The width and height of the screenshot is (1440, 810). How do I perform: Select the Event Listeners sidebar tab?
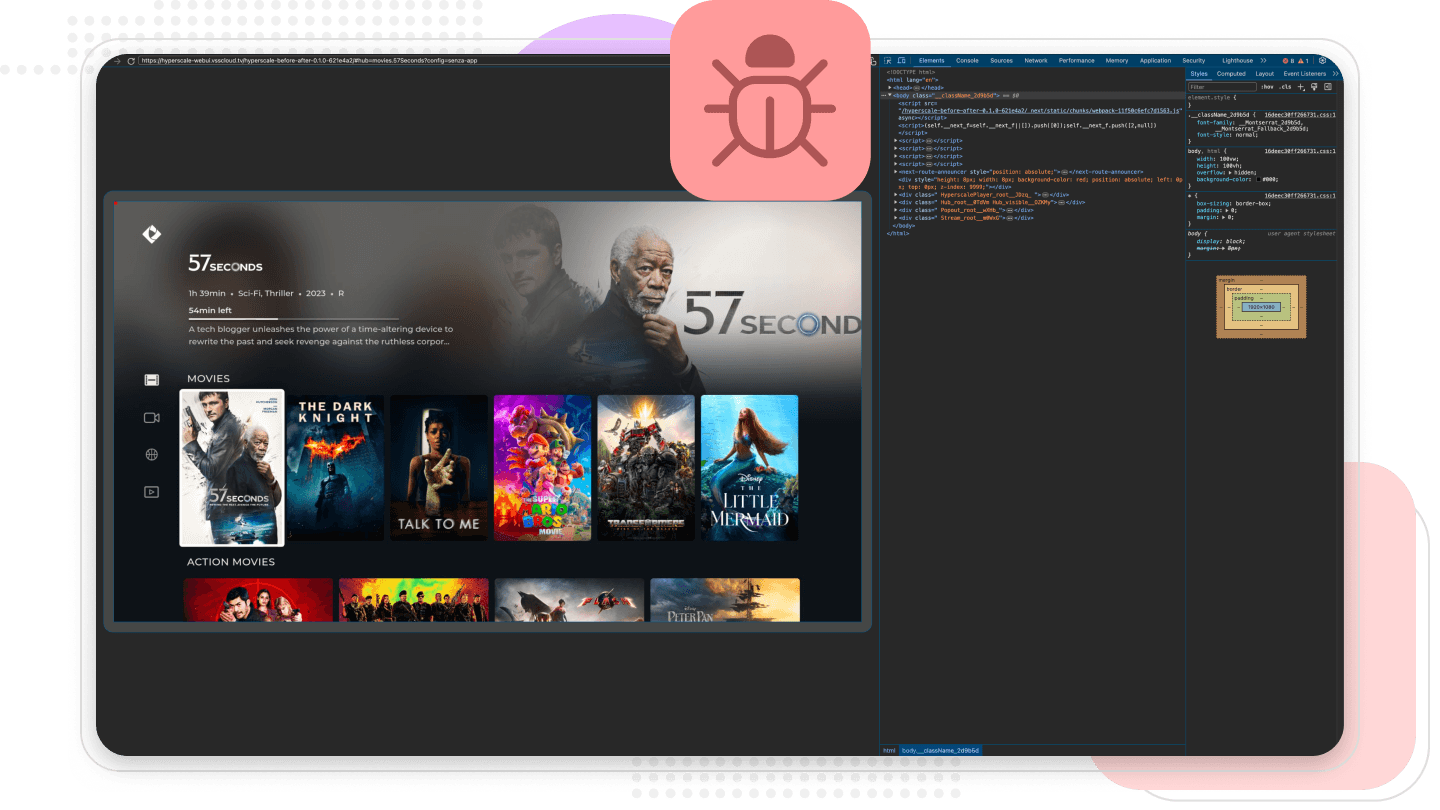point(1305,74)
